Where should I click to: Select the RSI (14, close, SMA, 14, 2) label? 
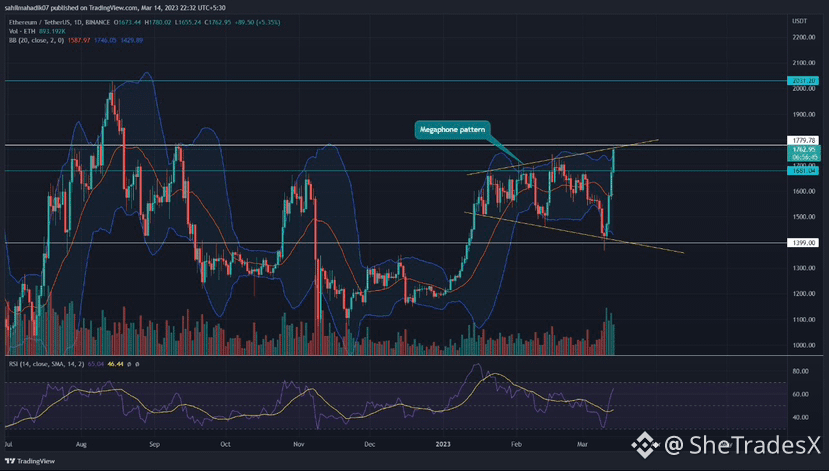pyautogui.click(x=46, y=364)
